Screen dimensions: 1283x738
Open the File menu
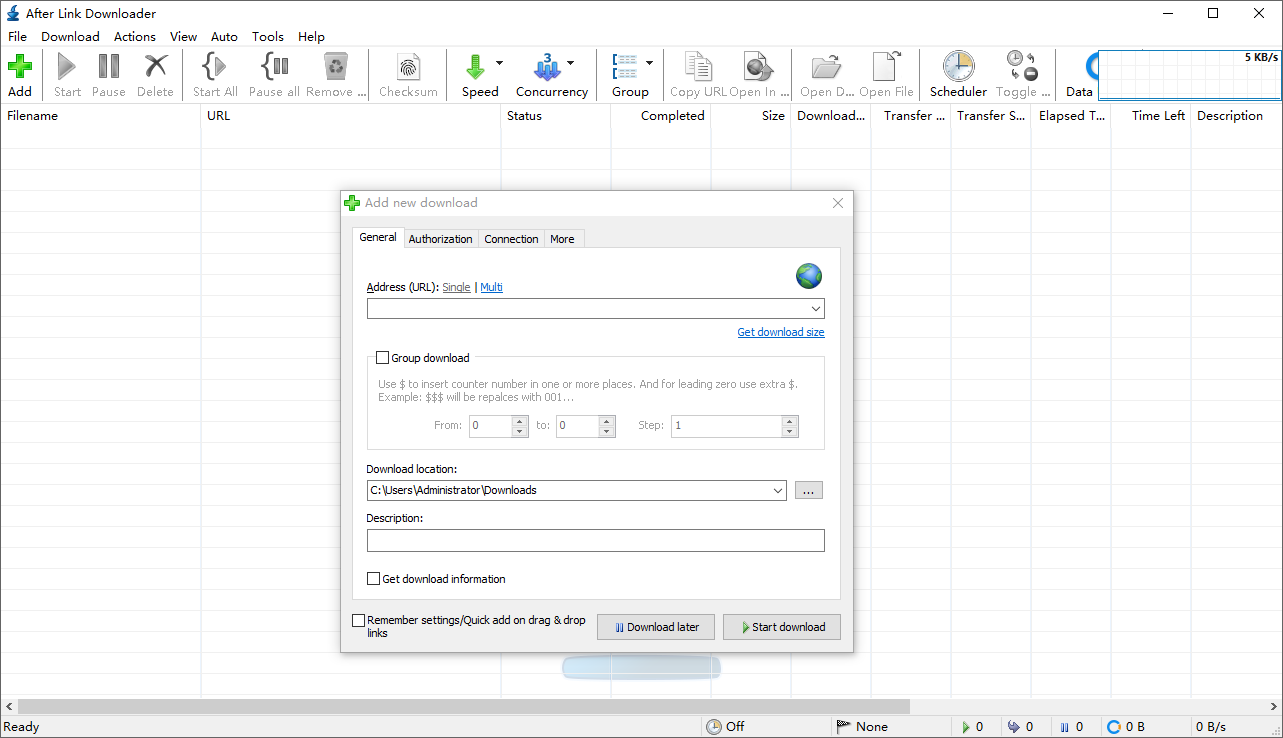point(18,37)
